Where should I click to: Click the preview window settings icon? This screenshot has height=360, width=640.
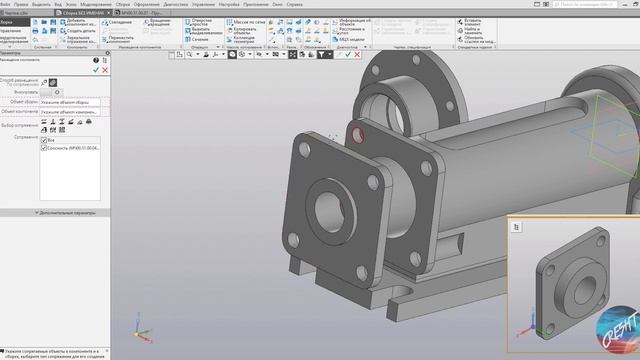[x=516, y=227]
